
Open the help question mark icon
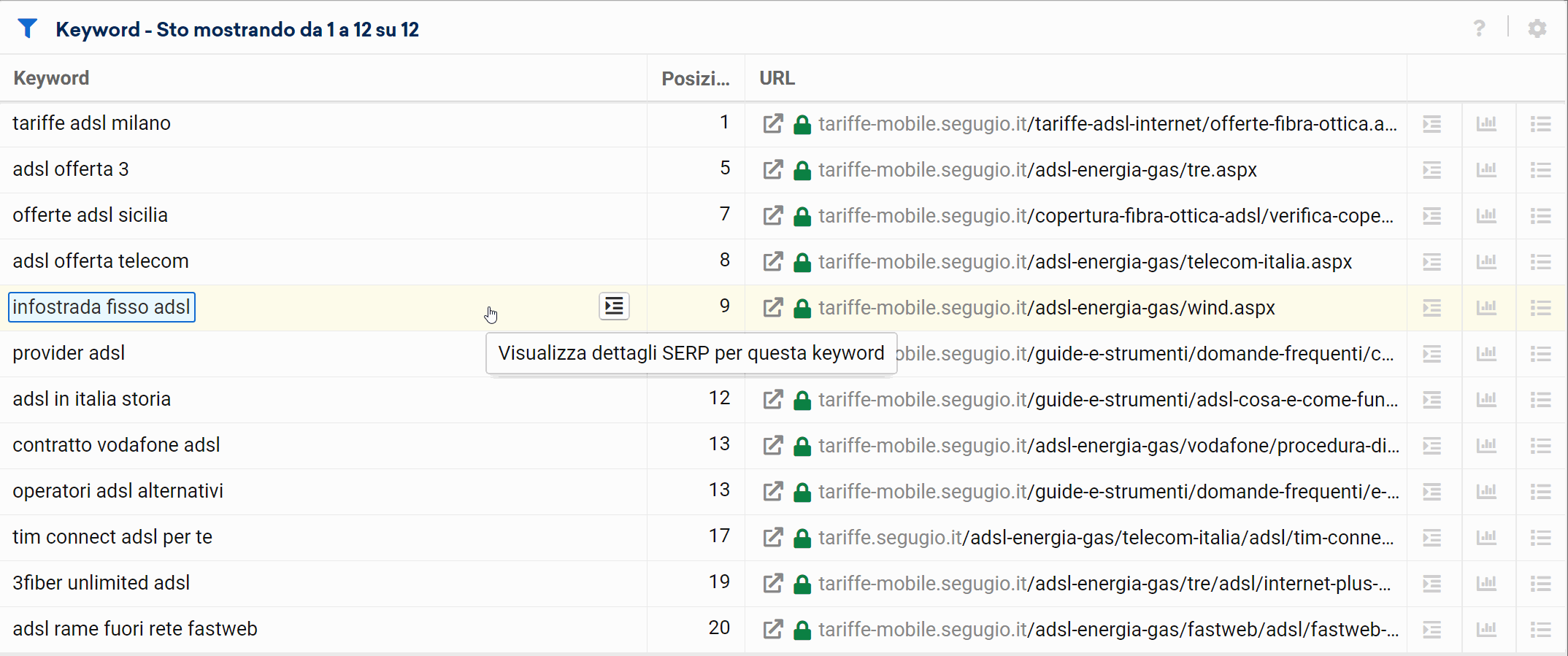pos(1479,28)
